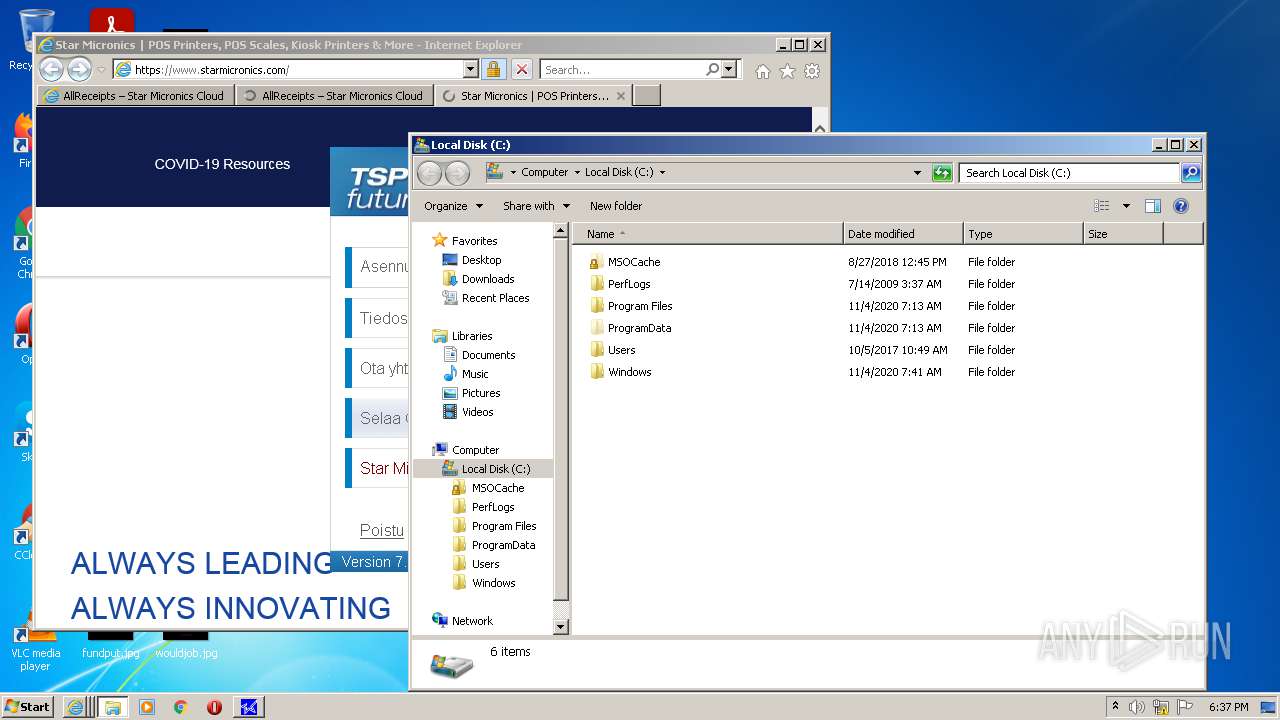
Task: Open Explorer help icon
Action: click(1181, 206)
